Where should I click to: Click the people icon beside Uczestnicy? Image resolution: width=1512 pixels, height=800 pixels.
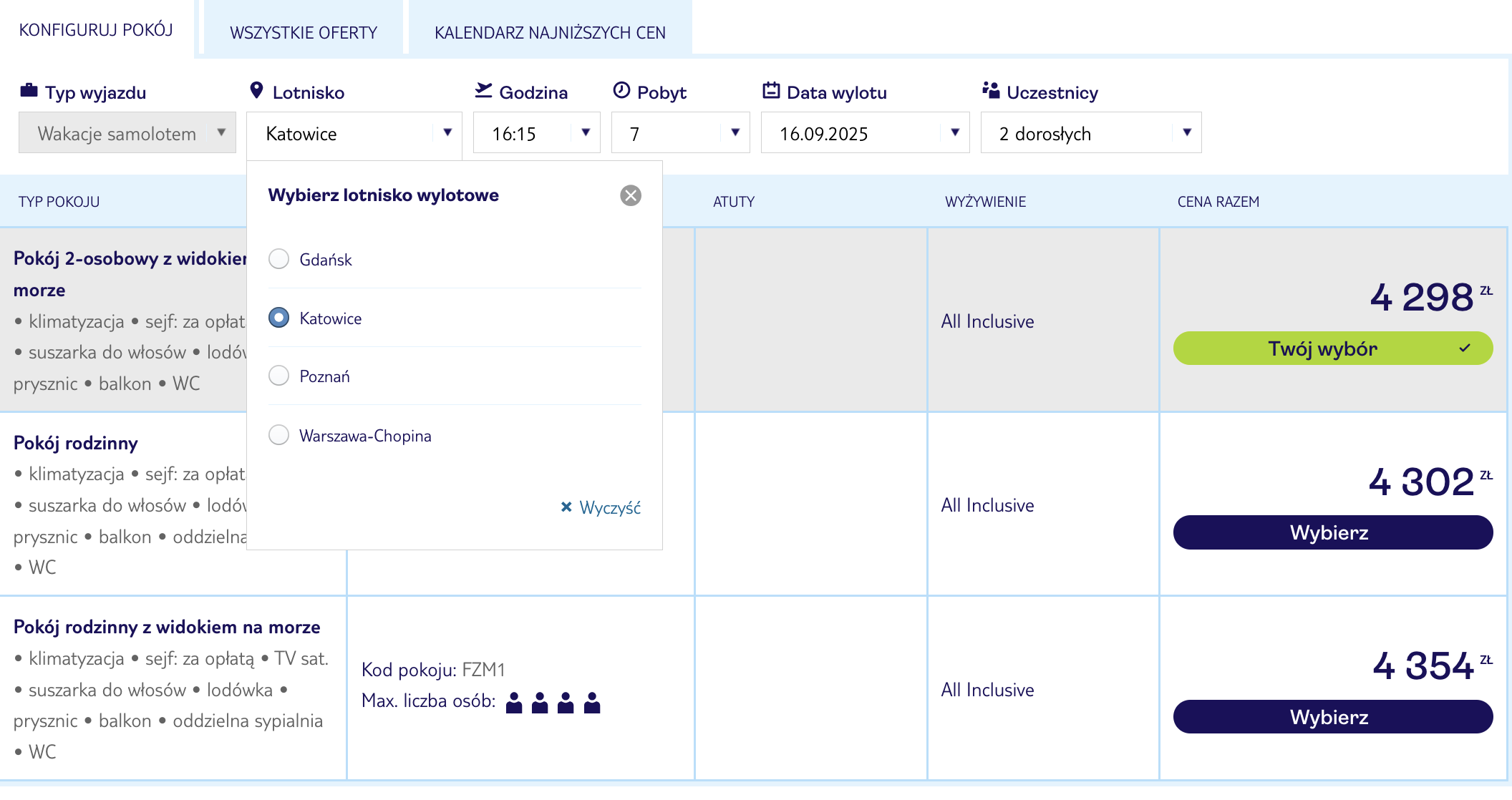coord(991,90)
